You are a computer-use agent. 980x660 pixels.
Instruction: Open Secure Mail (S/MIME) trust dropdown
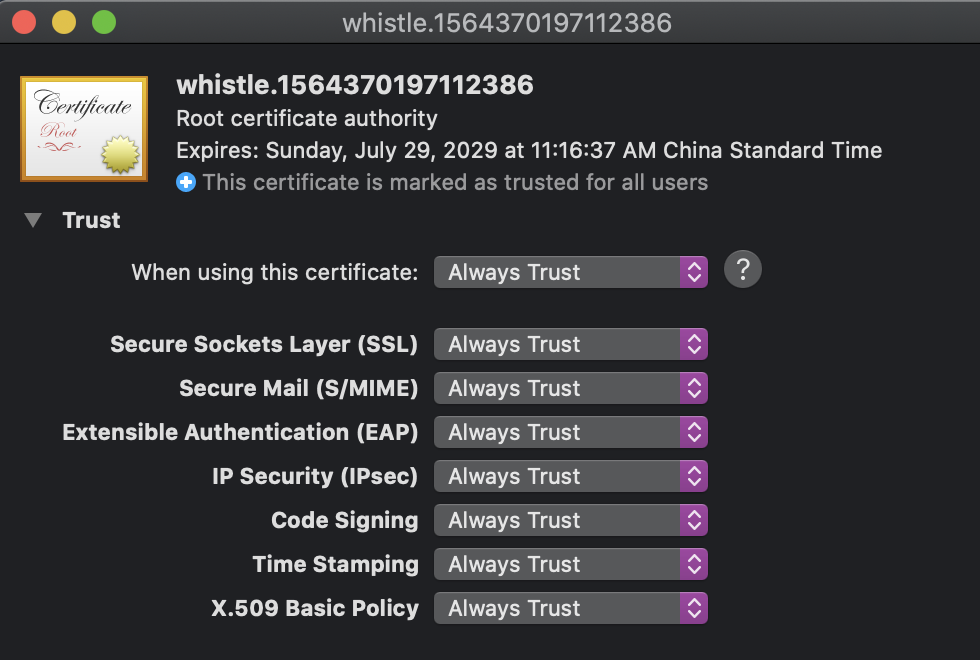coord(570,388)
